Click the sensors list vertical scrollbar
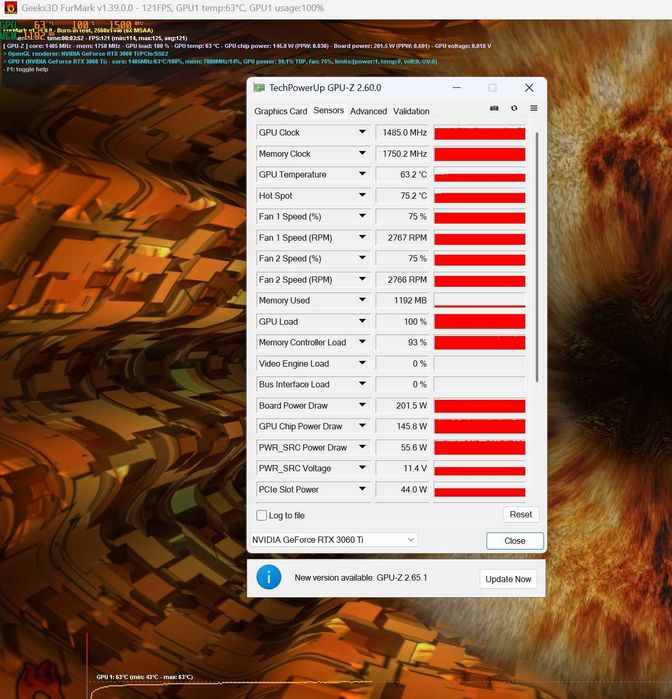 536,257
